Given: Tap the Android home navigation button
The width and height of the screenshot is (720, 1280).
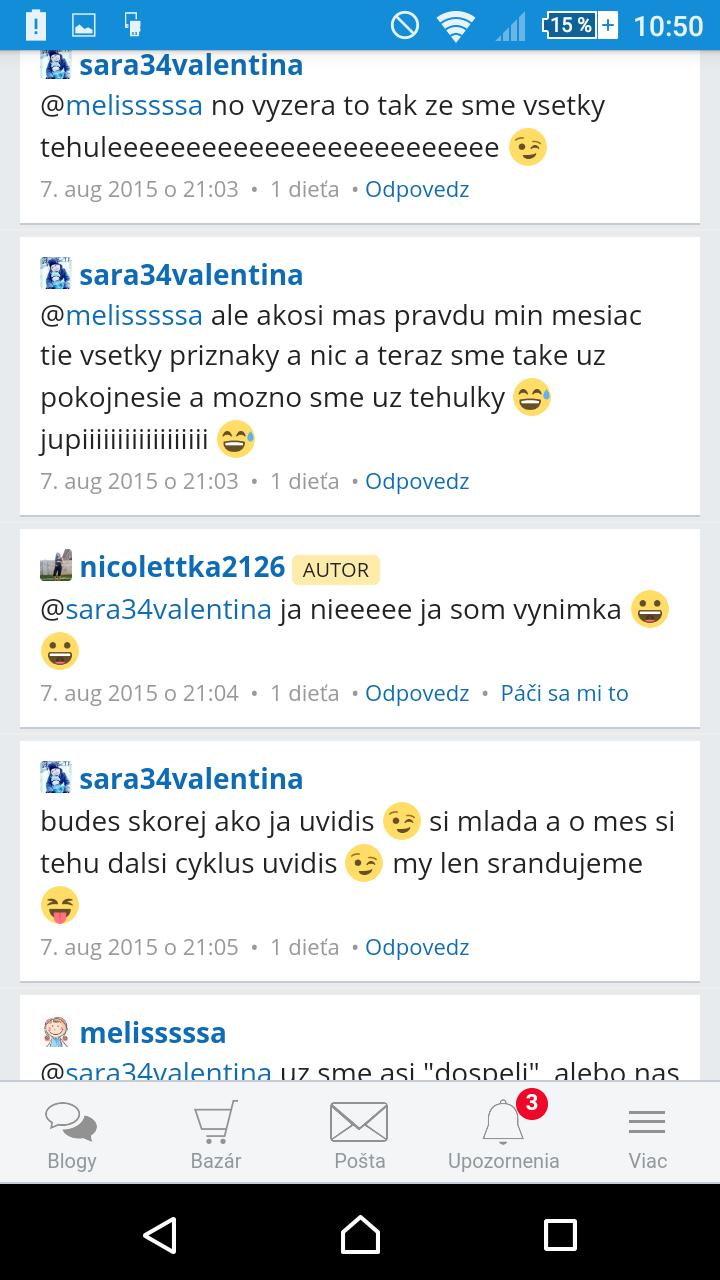Looking at the screenshot, I should tap(360, 1235).
